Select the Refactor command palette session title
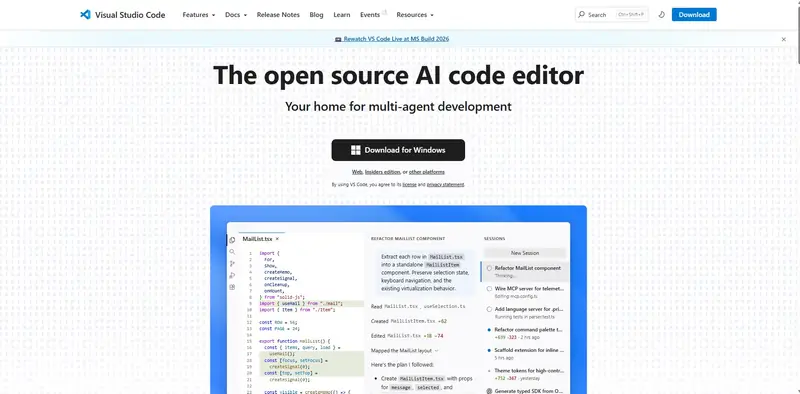Viewport: 800px width, 394px height. (x=529, y=330)
